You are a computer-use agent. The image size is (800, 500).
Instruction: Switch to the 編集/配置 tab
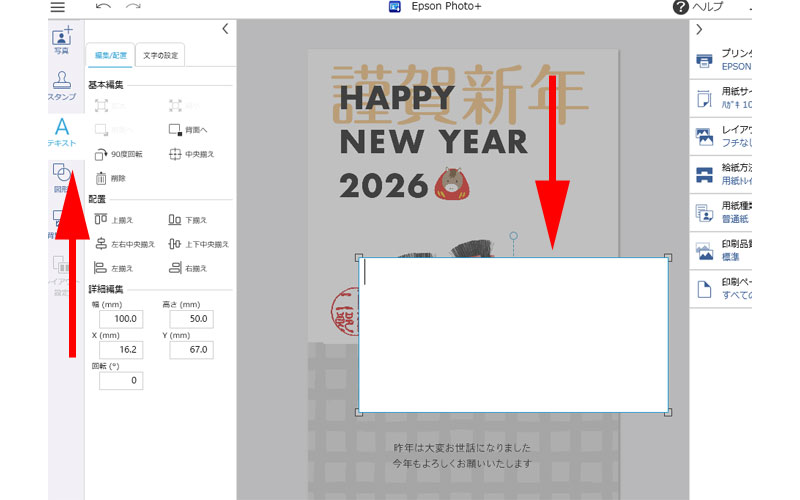pyautogui.click(x=110, y=55)
